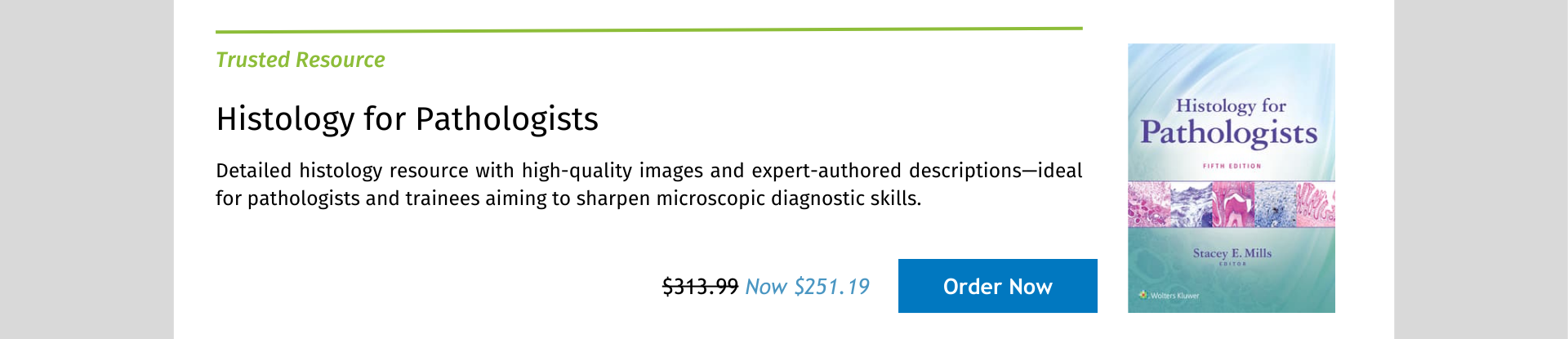
Task: Click the crossed-out $313.99 price
Action: click(700, 287)
